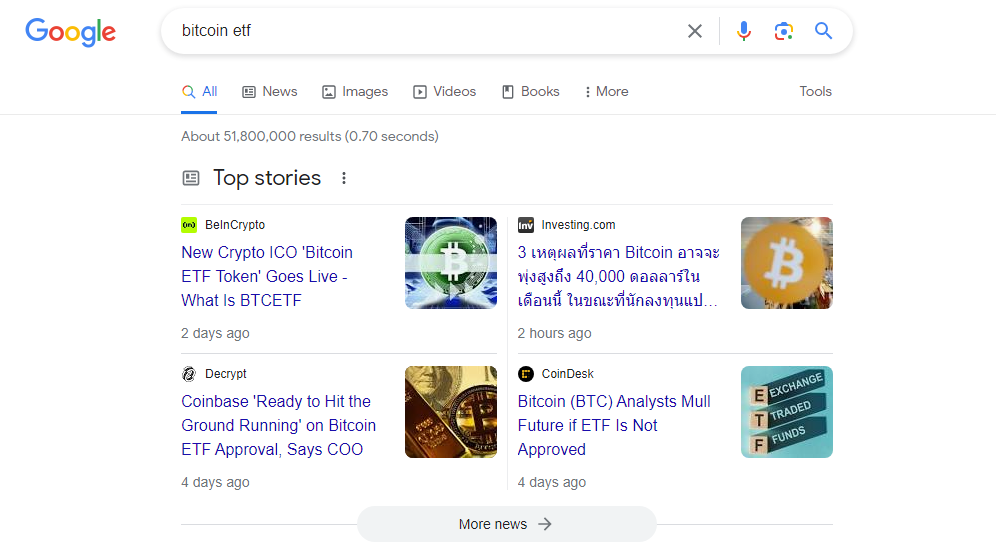Screen dimensions: 996x548
Task: Click the blue search magnifier icon
Action: (x=823, y=31)
